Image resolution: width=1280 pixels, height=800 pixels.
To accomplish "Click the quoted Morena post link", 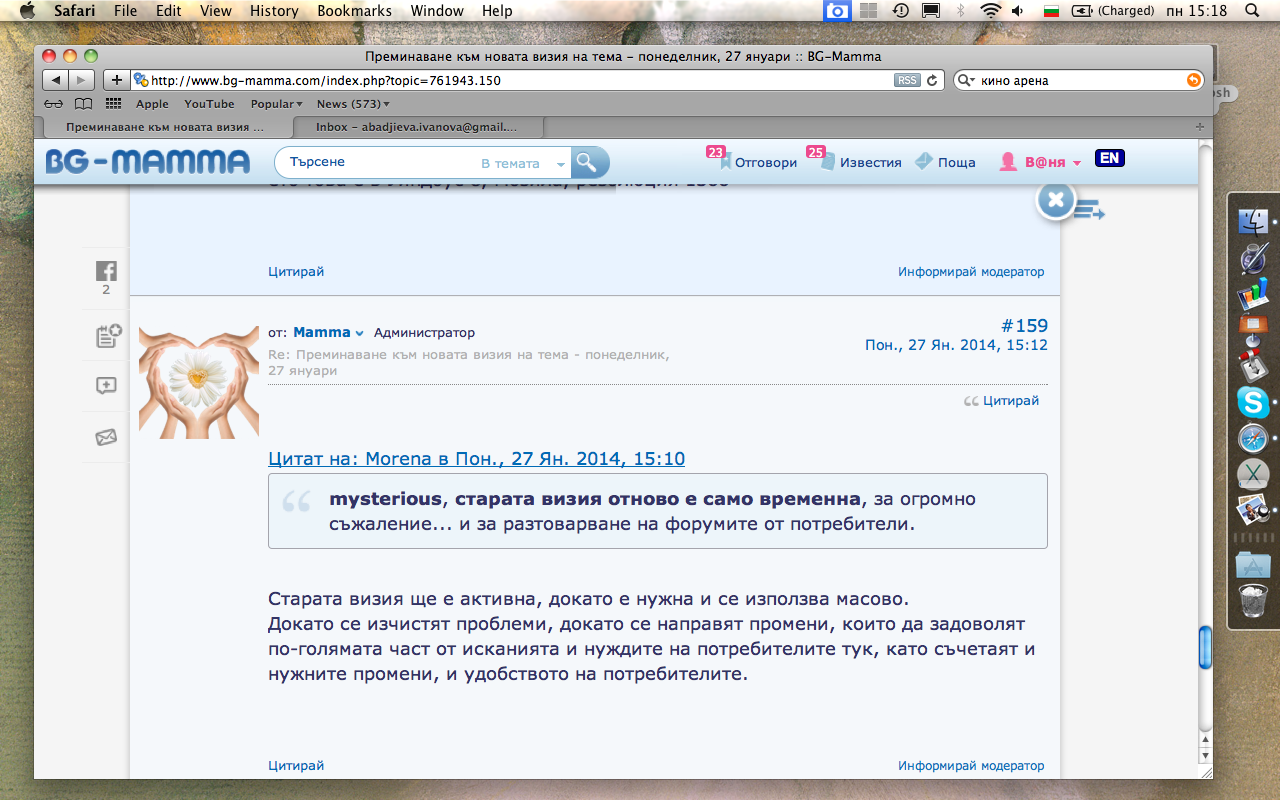I will 476,459.
